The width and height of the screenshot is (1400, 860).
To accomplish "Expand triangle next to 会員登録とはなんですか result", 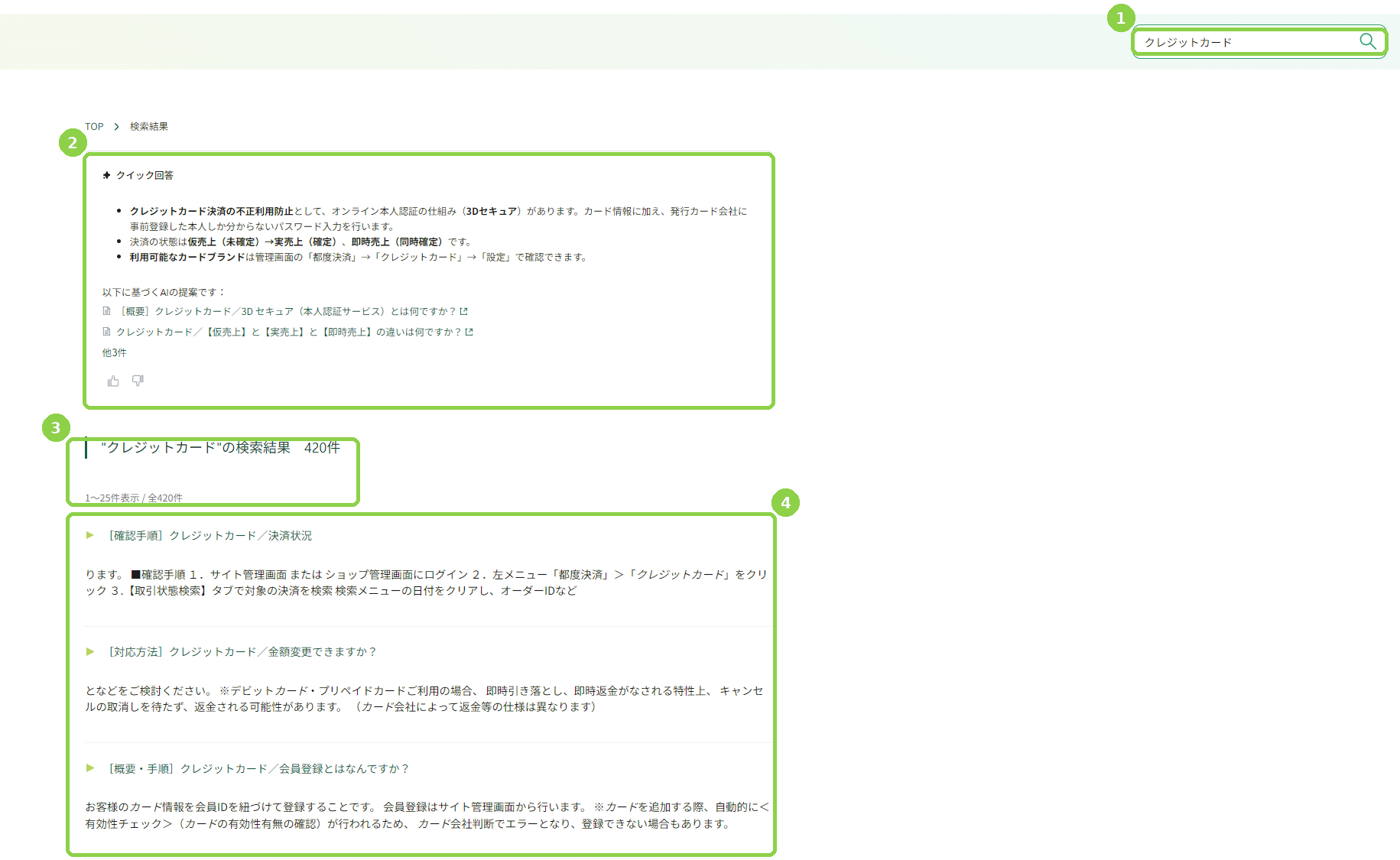I will (x=90, y=768).
